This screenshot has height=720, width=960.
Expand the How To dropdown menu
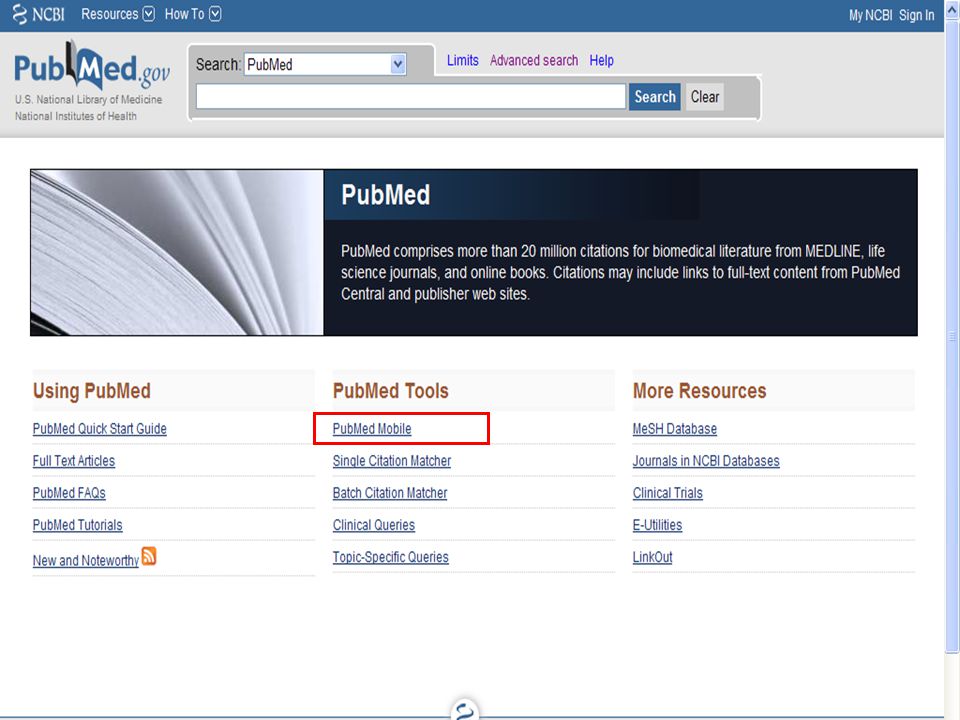192,14
